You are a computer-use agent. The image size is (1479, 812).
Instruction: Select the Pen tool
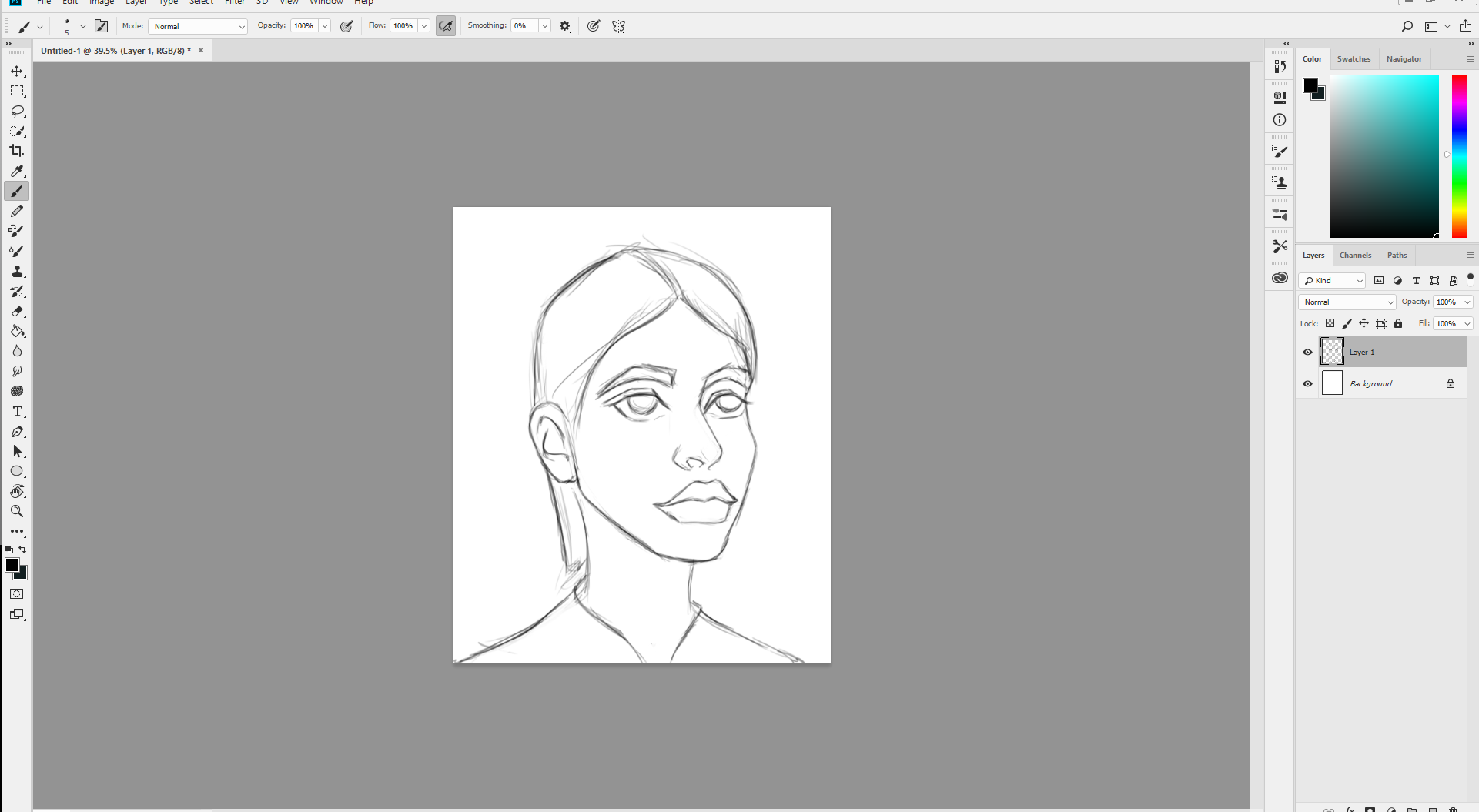(x=17, y=432)
